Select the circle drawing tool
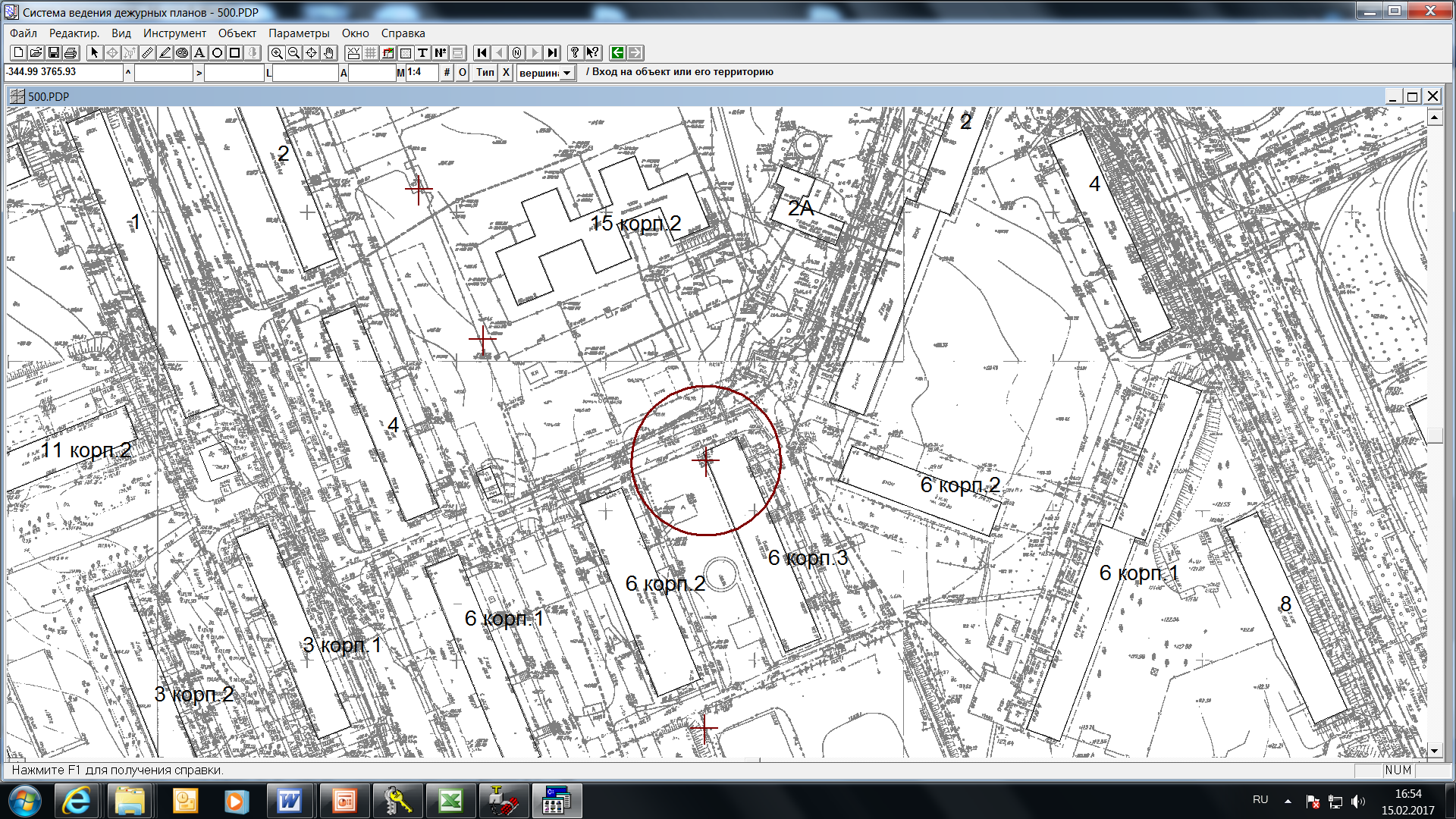The image size is (1456, 819). pos(217,52)
